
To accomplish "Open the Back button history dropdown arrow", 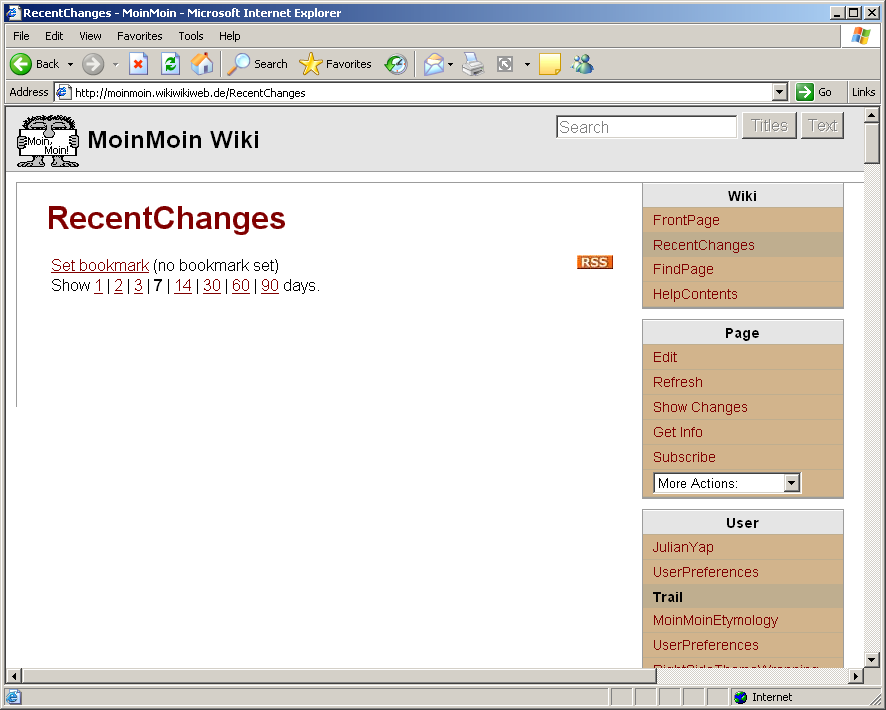I will (70, 64).
